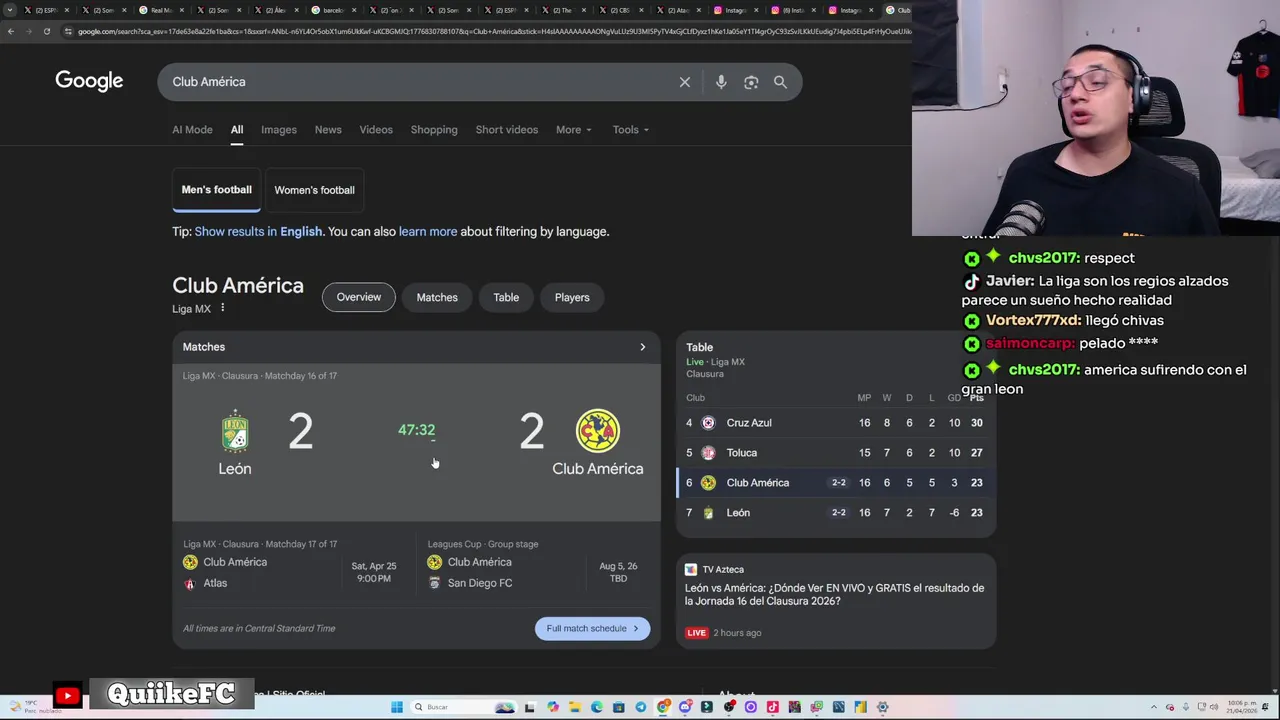Expand the Matches panel arrow
Screen dimensions: 1280x720
click(x=642, y=347)
